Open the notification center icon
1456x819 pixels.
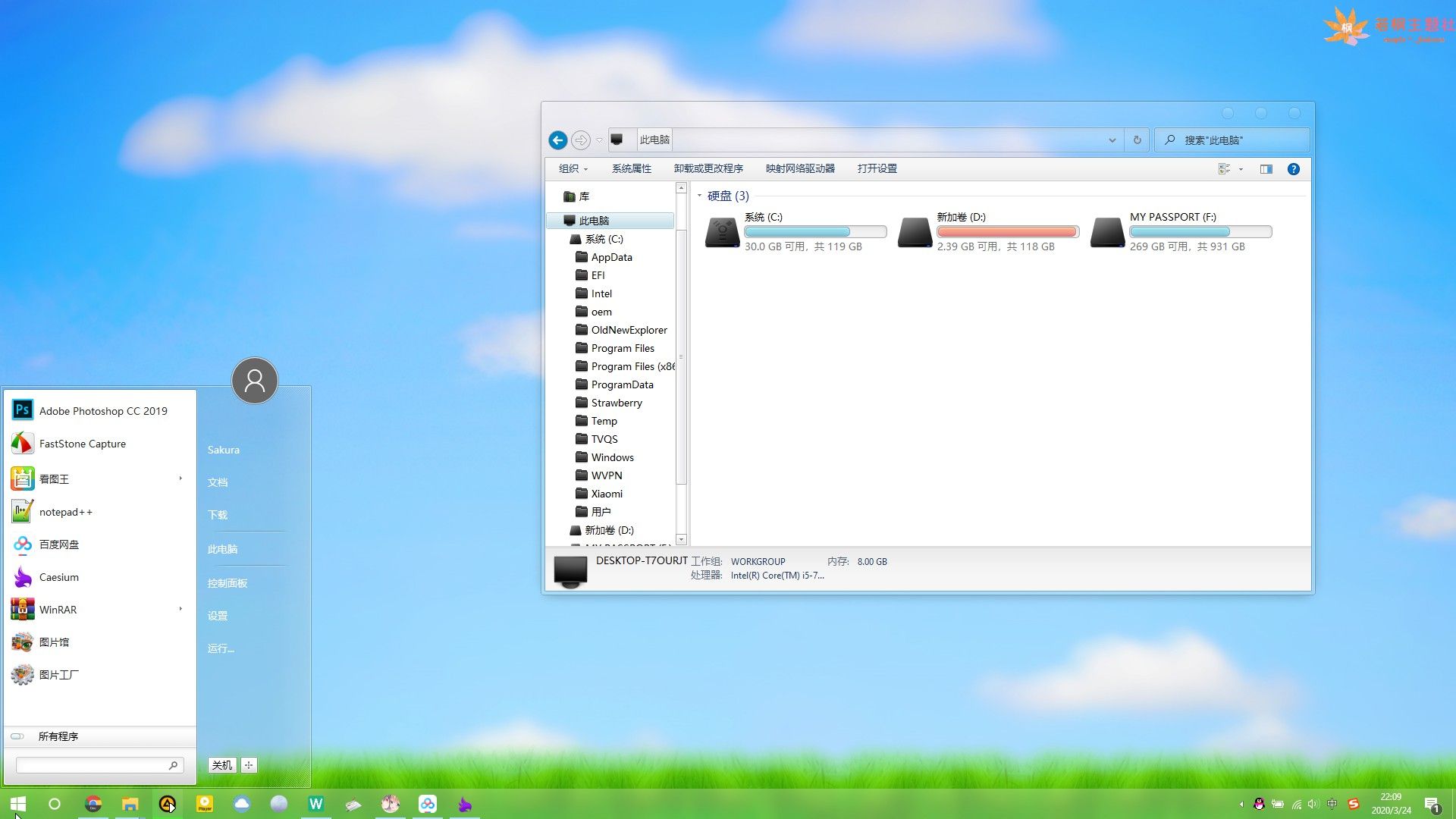(x=1432, y=805)
